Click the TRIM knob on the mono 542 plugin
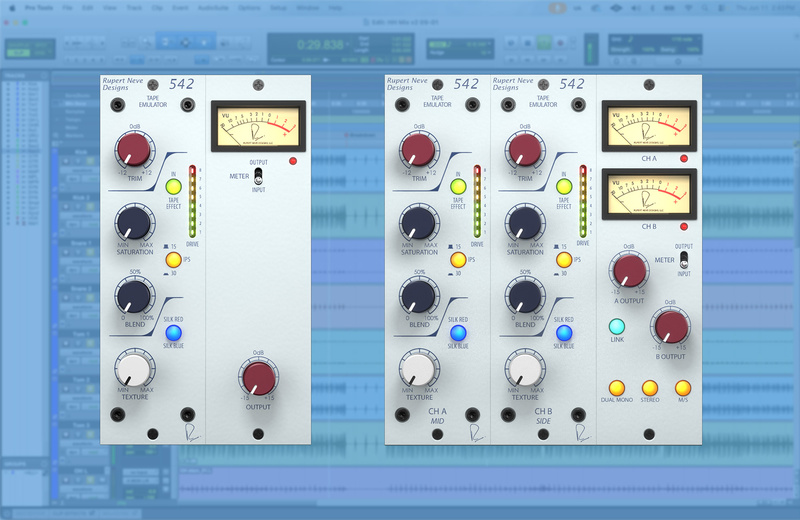Image resolution: width=800 pixels, height=520 pixels. click(134, 149)
